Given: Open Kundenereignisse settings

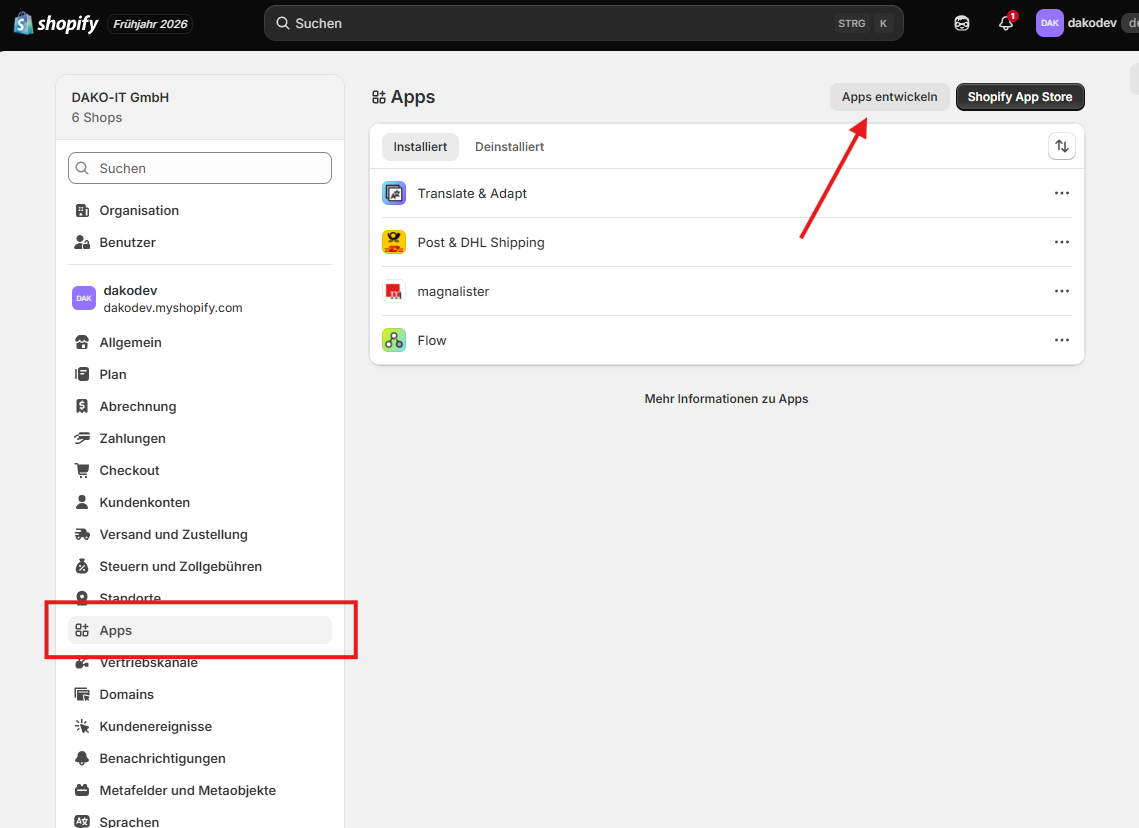Looking at the screenshot, I should 200,726.
